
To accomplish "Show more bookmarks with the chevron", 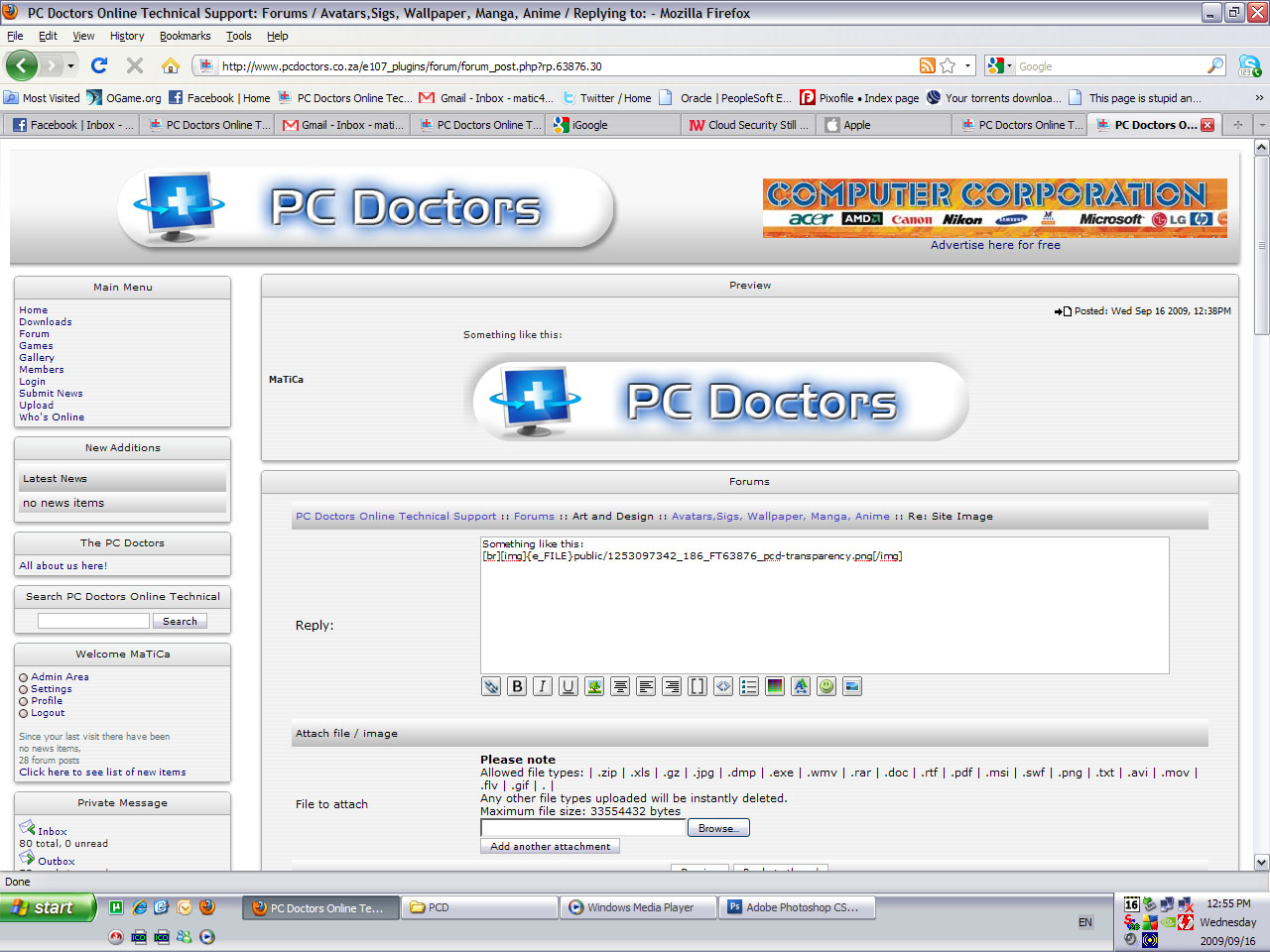I will pos(1259,98).
